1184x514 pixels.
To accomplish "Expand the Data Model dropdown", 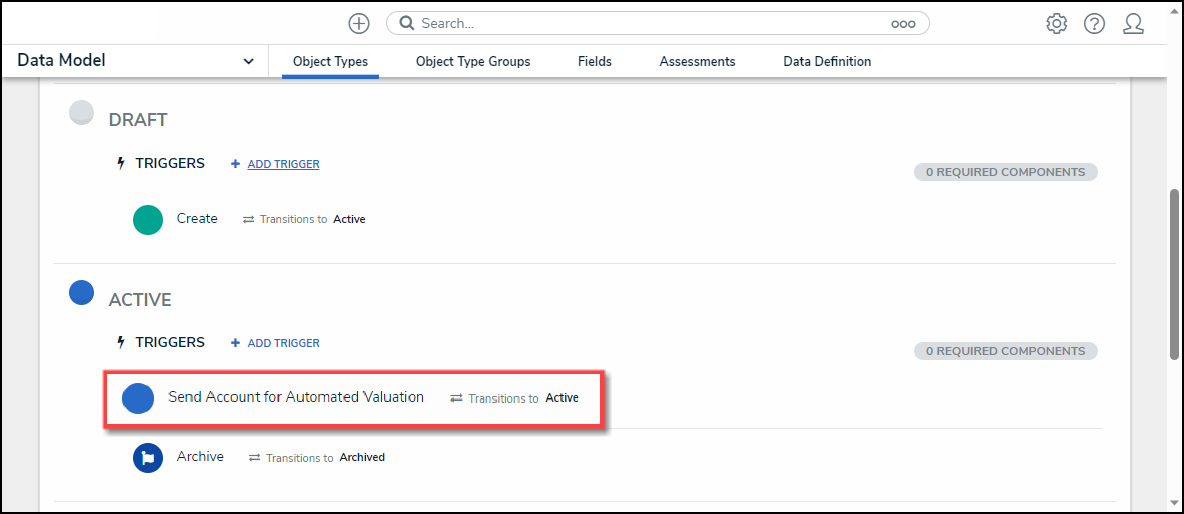I will (248, 62).
